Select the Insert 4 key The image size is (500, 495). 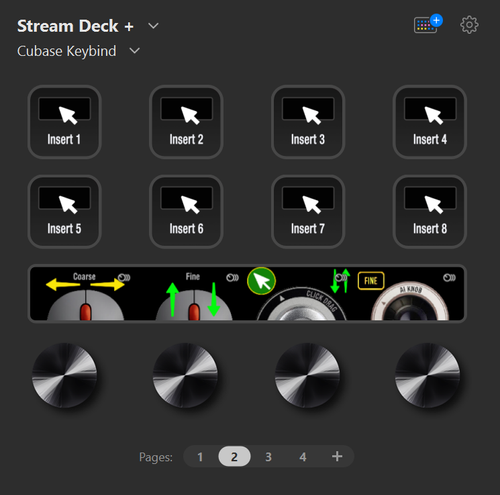pos(430,122)
